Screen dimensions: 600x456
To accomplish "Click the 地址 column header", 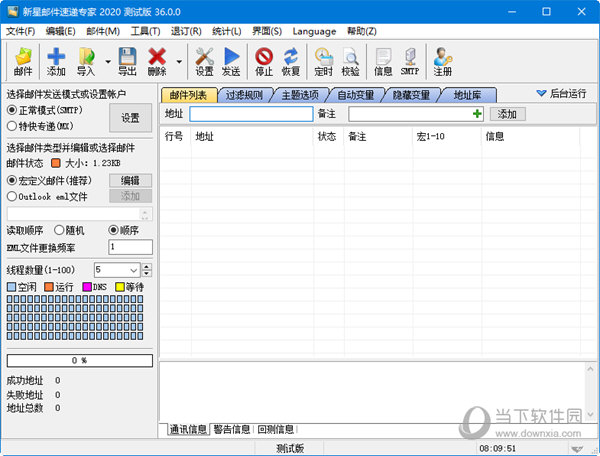I will [x=252, y=136].
